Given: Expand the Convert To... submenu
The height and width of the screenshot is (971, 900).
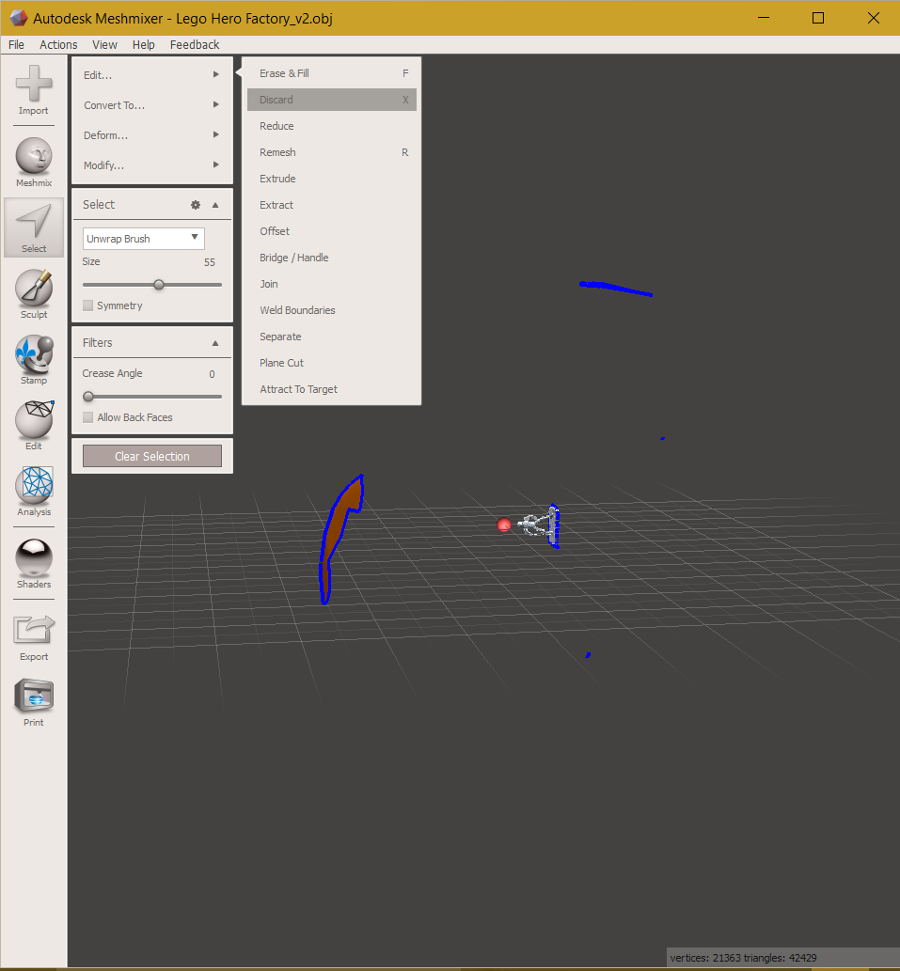Looking at the screenshot, I should [x=152, y=105].
